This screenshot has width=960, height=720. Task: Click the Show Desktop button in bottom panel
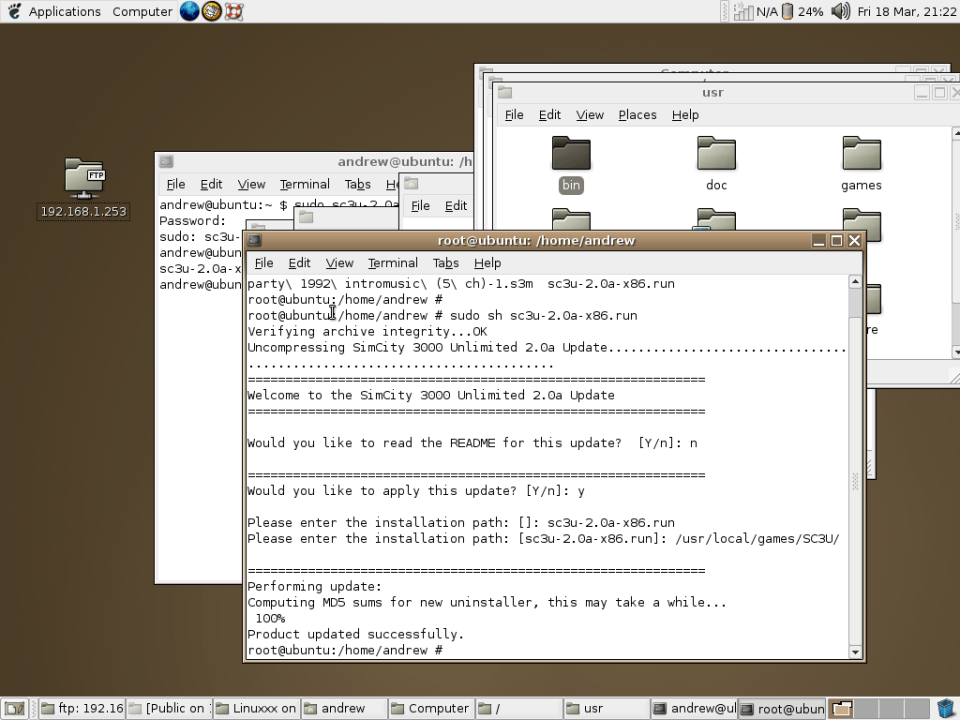point(17,708)
